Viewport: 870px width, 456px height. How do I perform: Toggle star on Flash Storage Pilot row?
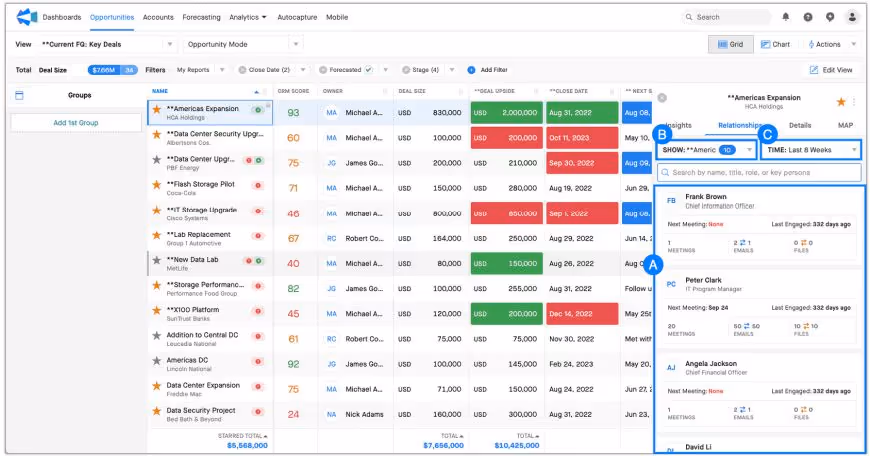pyautogui.click(x=157, y=185)
